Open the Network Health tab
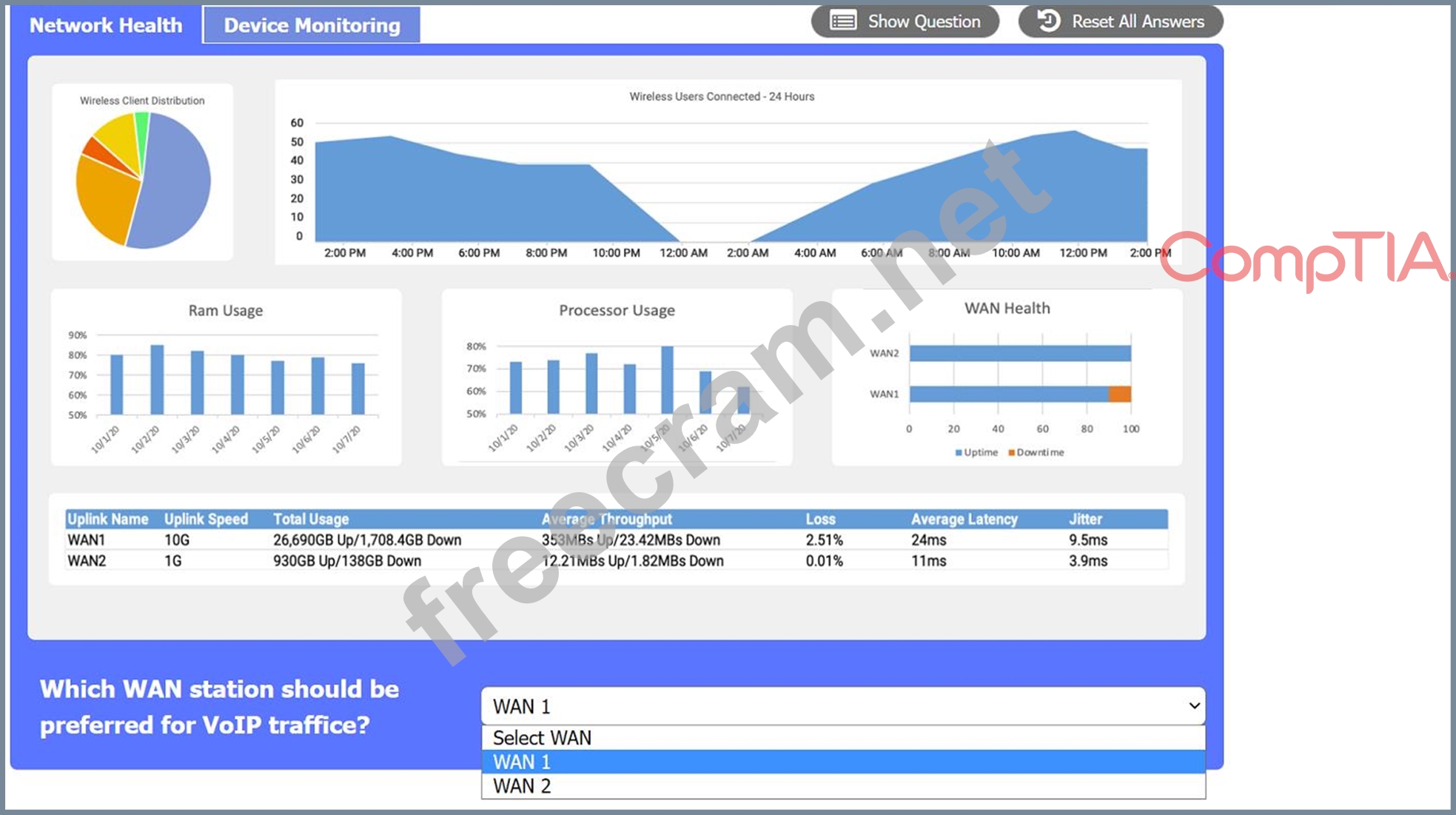 (106, 25)
